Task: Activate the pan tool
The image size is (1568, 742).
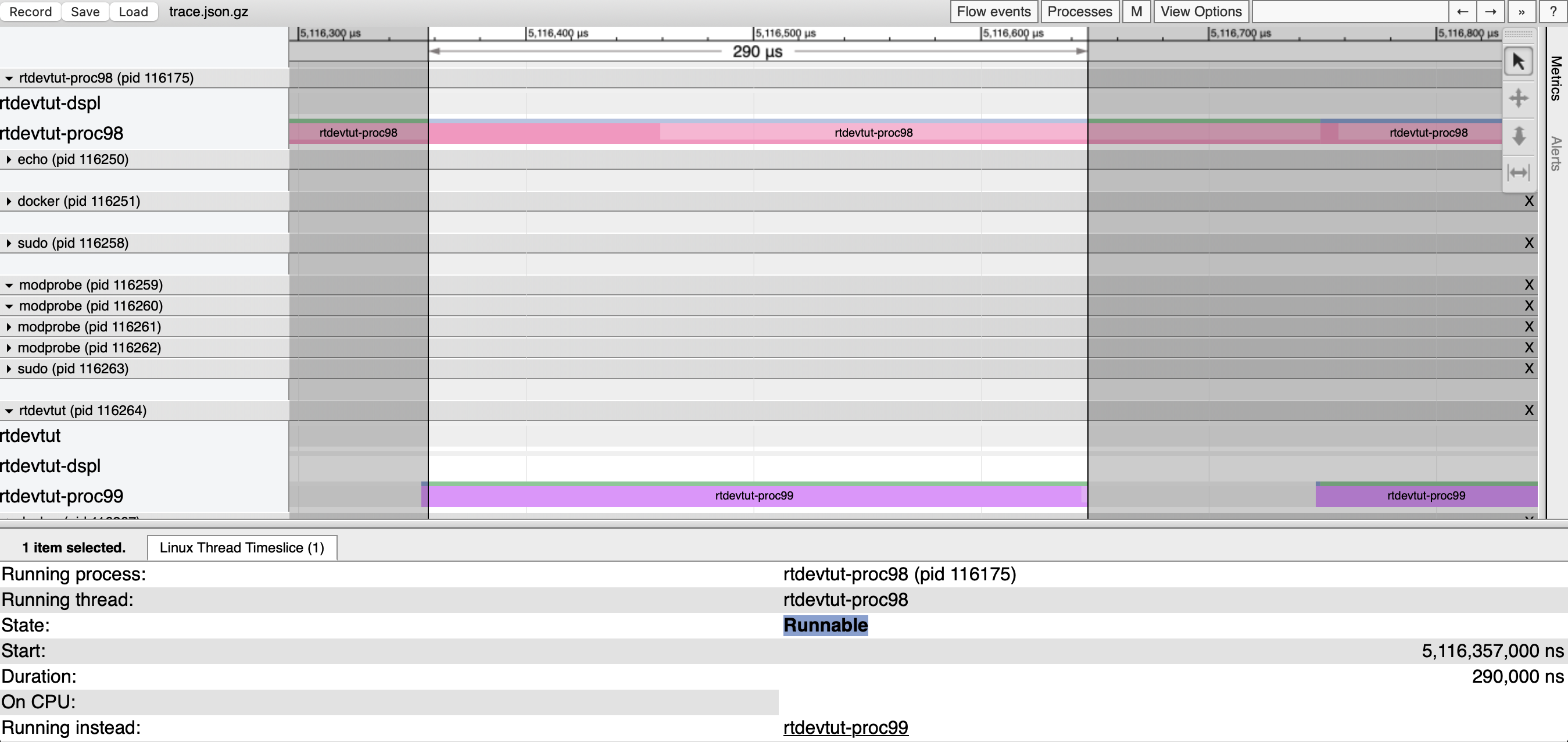Action: click(1518, 99)
